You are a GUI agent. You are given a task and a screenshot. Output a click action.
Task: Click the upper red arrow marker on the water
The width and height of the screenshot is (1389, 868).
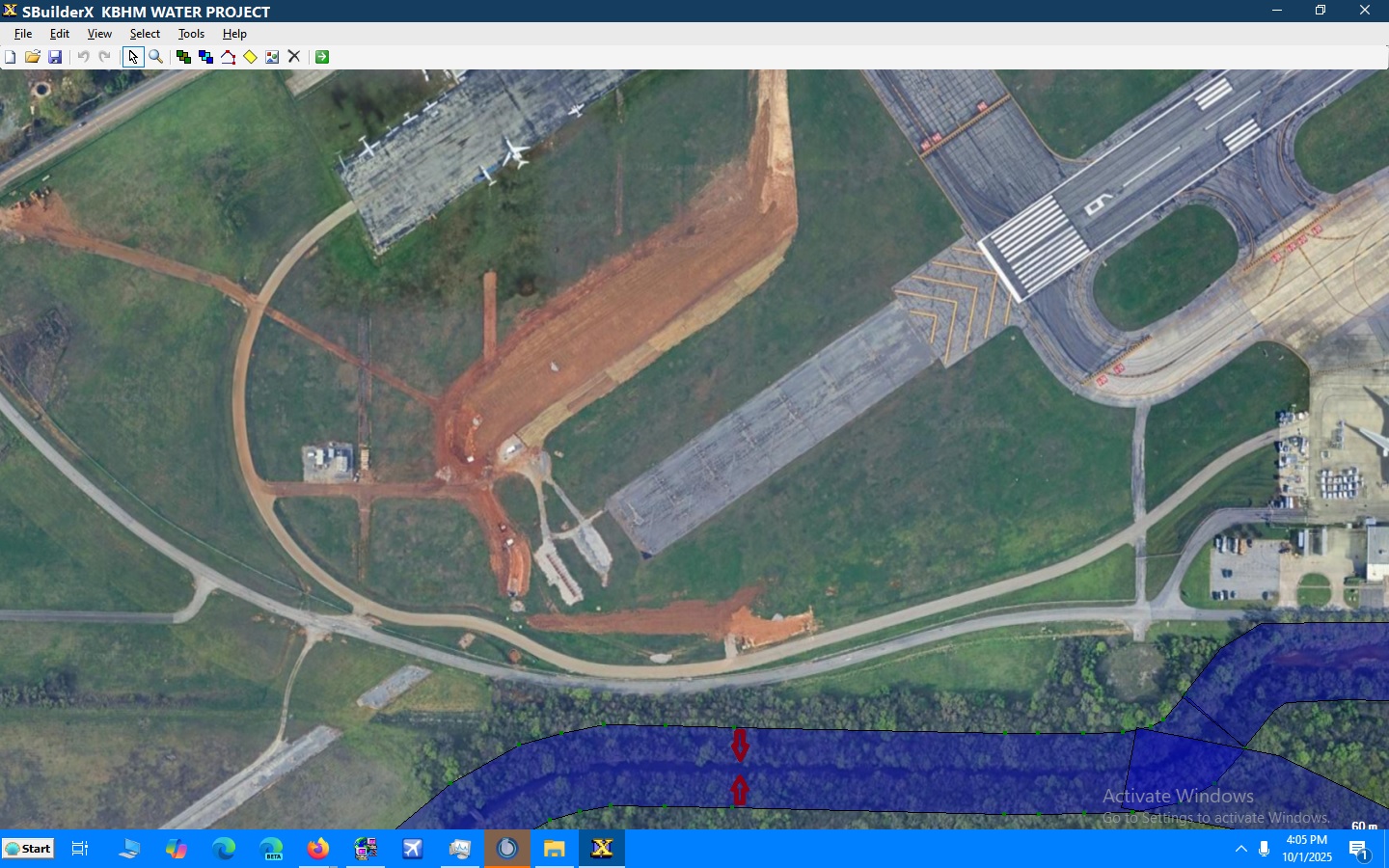[740, 746]
